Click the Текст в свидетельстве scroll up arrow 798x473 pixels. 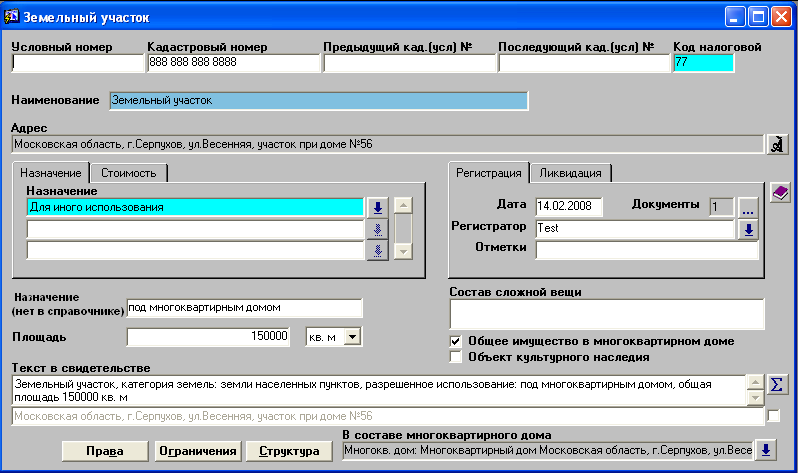click(x=755, y=382)
